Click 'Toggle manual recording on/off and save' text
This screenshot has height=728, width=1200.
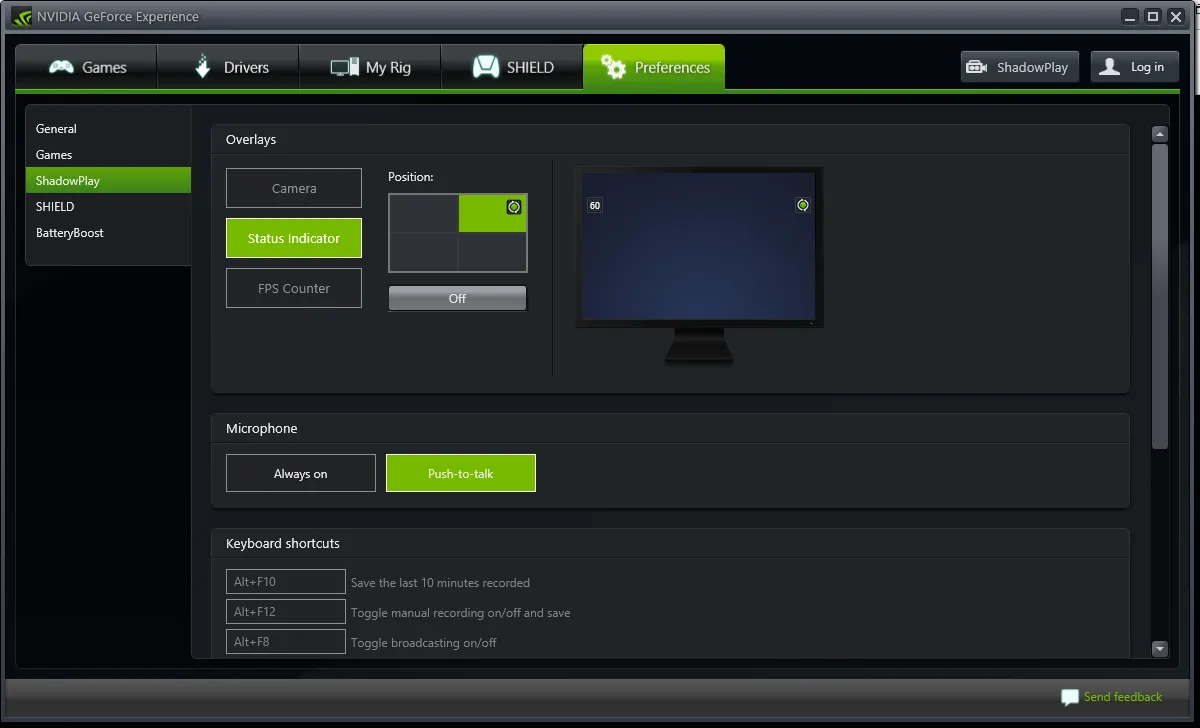click(461, 613)
